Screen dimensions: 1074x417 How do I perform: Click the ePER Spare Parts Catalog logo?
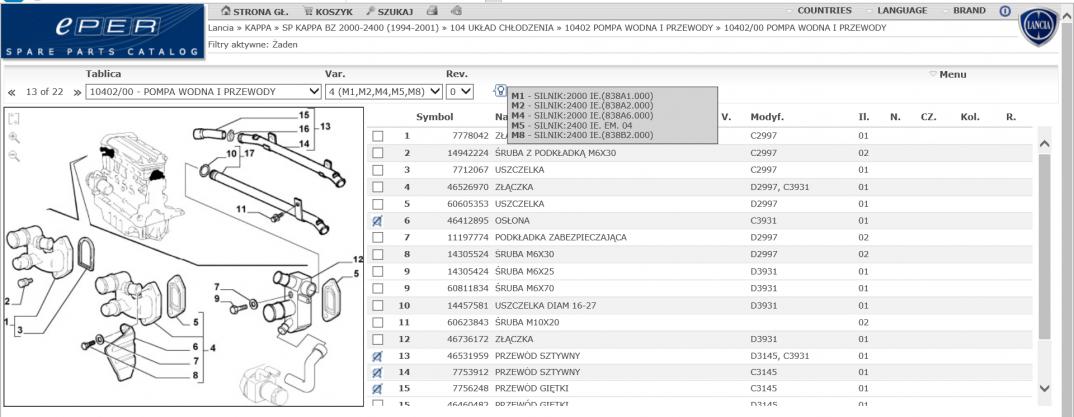tap(103, 31)
